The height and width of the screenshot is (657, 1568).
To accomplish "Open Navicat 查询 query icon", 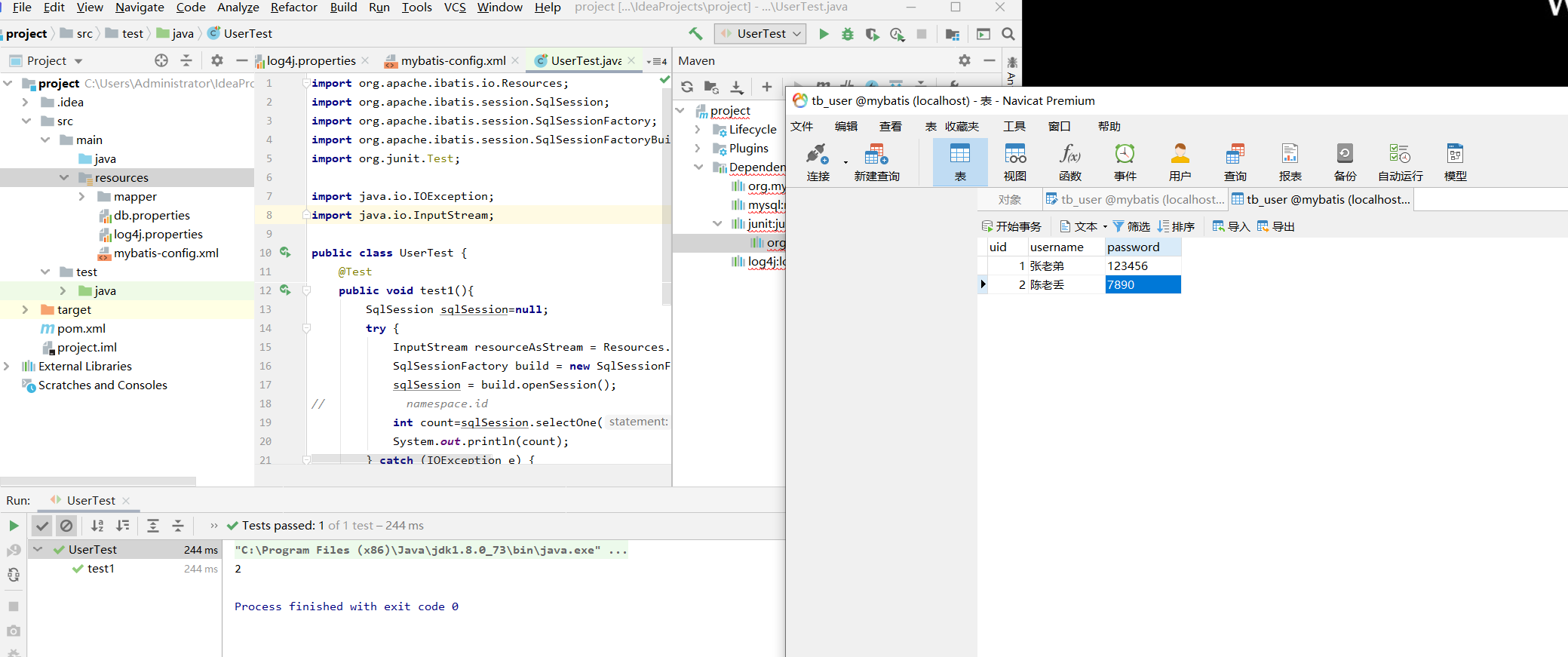I will 1235,162.
